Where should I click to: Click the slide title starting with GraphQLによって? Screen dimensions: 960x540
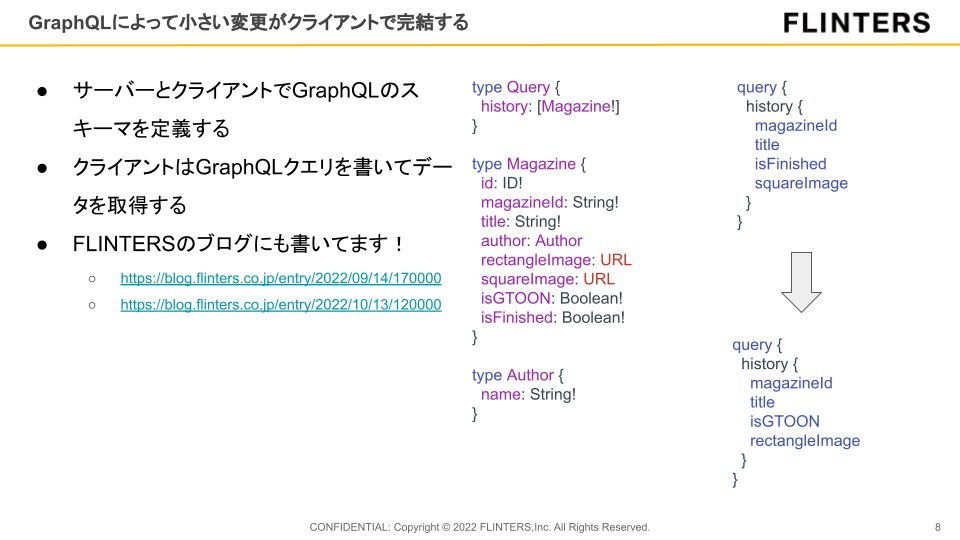click(249, 23)
